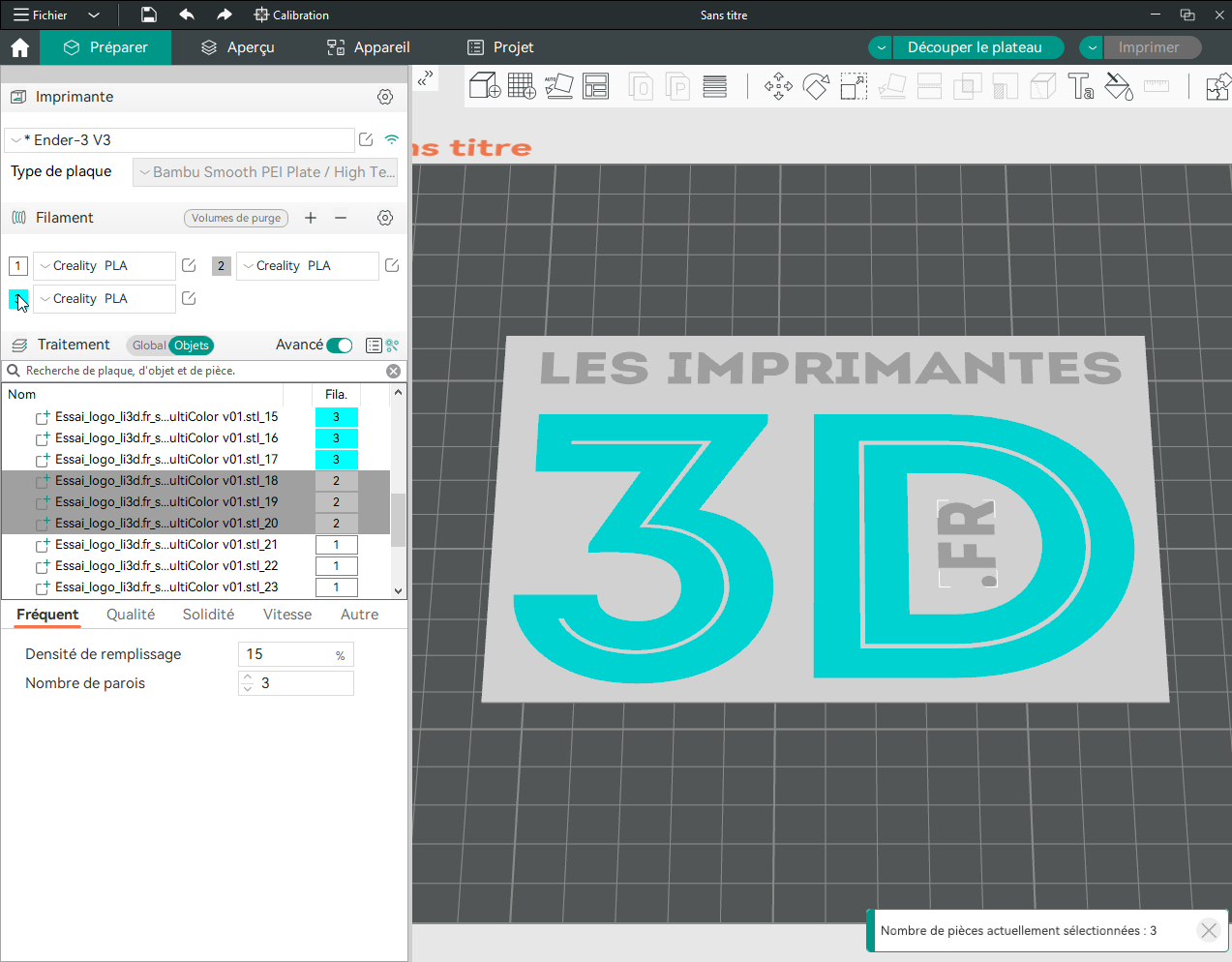Open filament 1 Creality PLA dropdown
1232x962 pixels.
(x=105, y=266)
